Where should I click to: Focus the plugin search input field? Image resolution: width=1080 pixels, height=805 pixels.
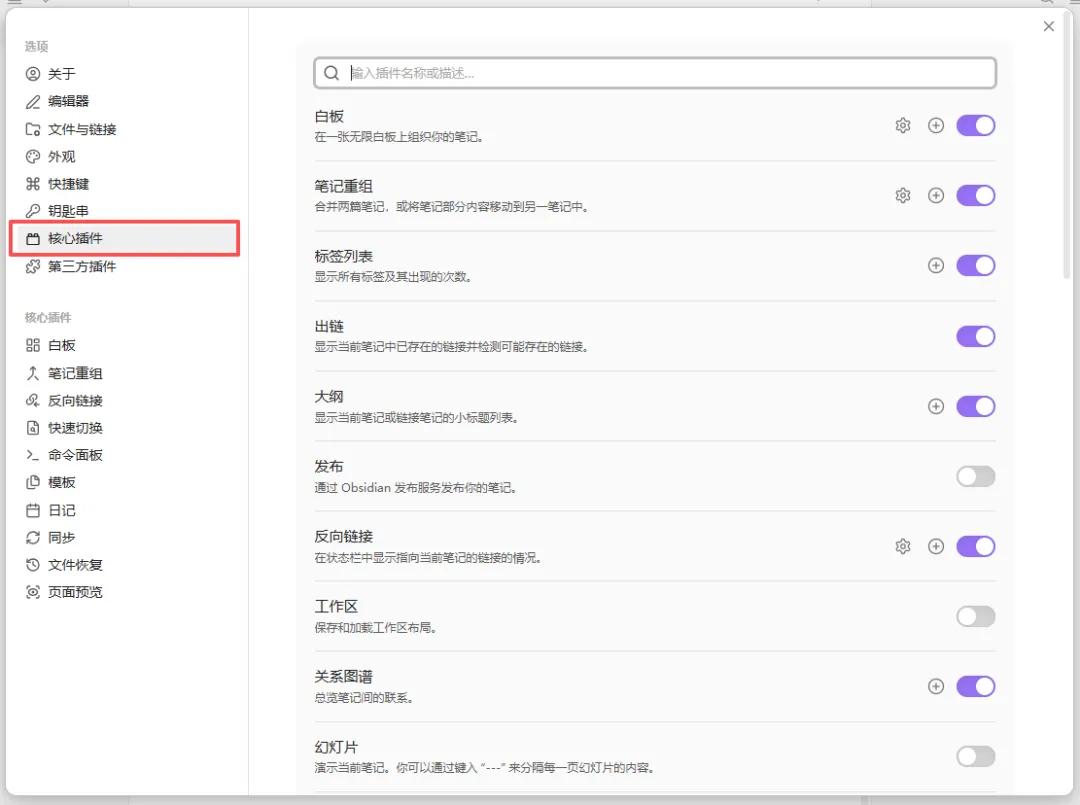click(x=654, y=73)
